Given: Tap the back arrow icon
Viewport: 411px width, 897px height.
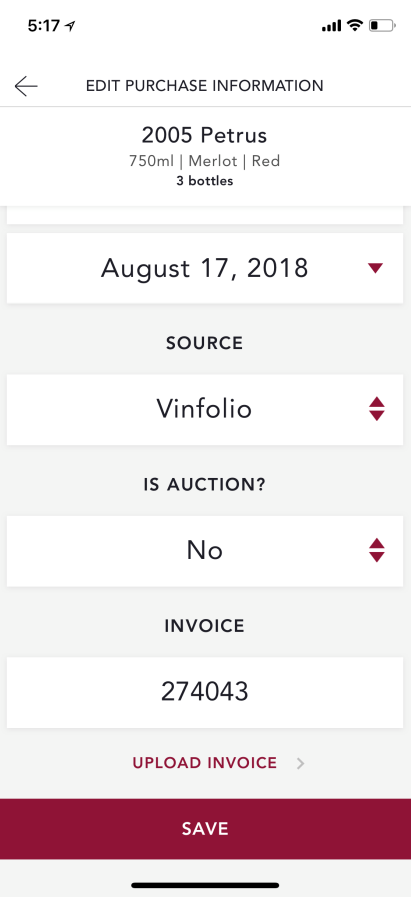Looking at the screenshot, I should tap(26, 86).
